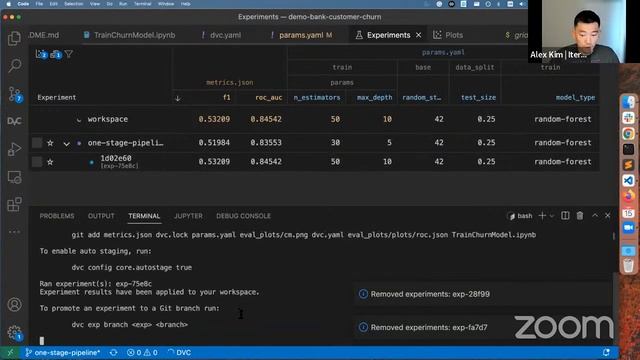Open Source Control view with badge
The width and height of the screenshot is (640, 360).
15,94
